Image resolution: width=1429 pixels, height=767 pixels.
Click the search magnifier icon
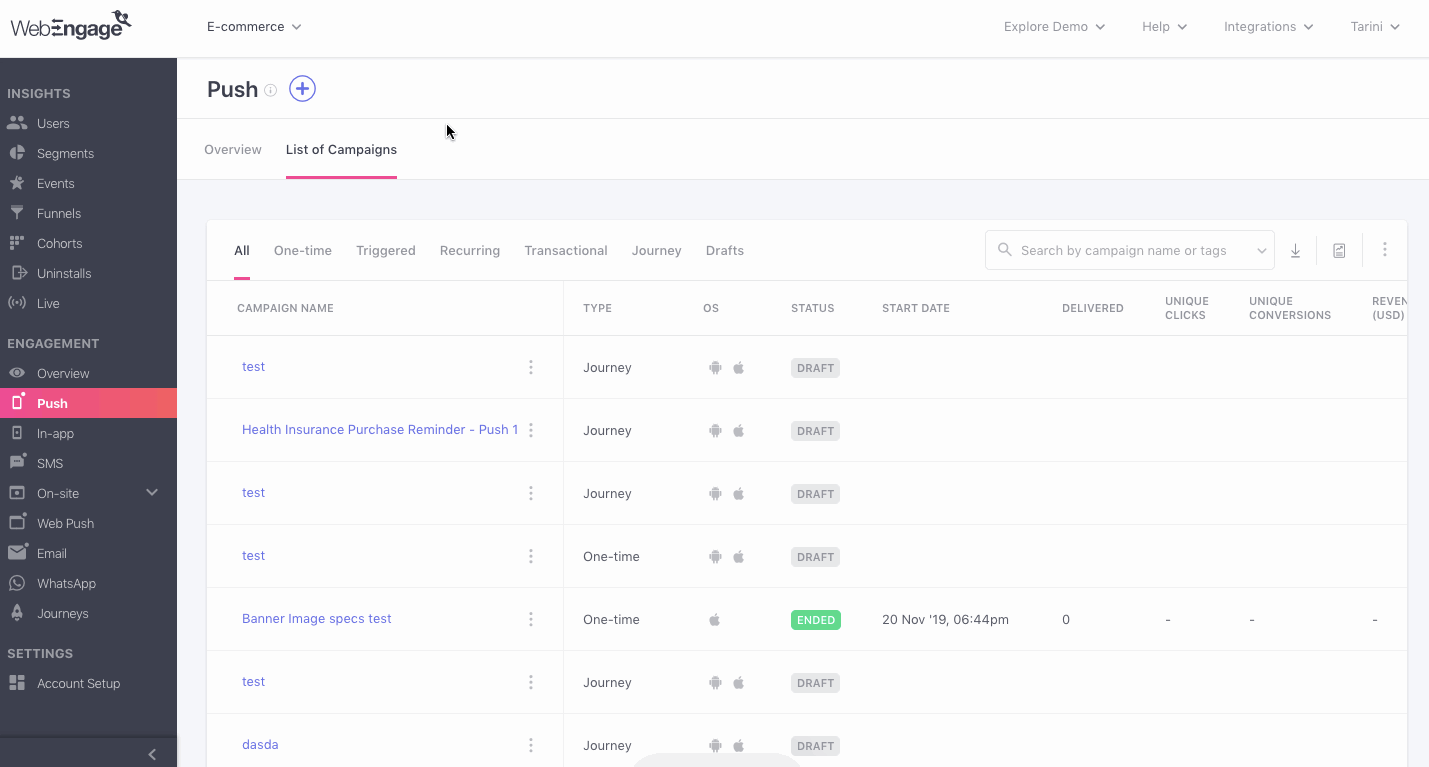click(1004, 250)
